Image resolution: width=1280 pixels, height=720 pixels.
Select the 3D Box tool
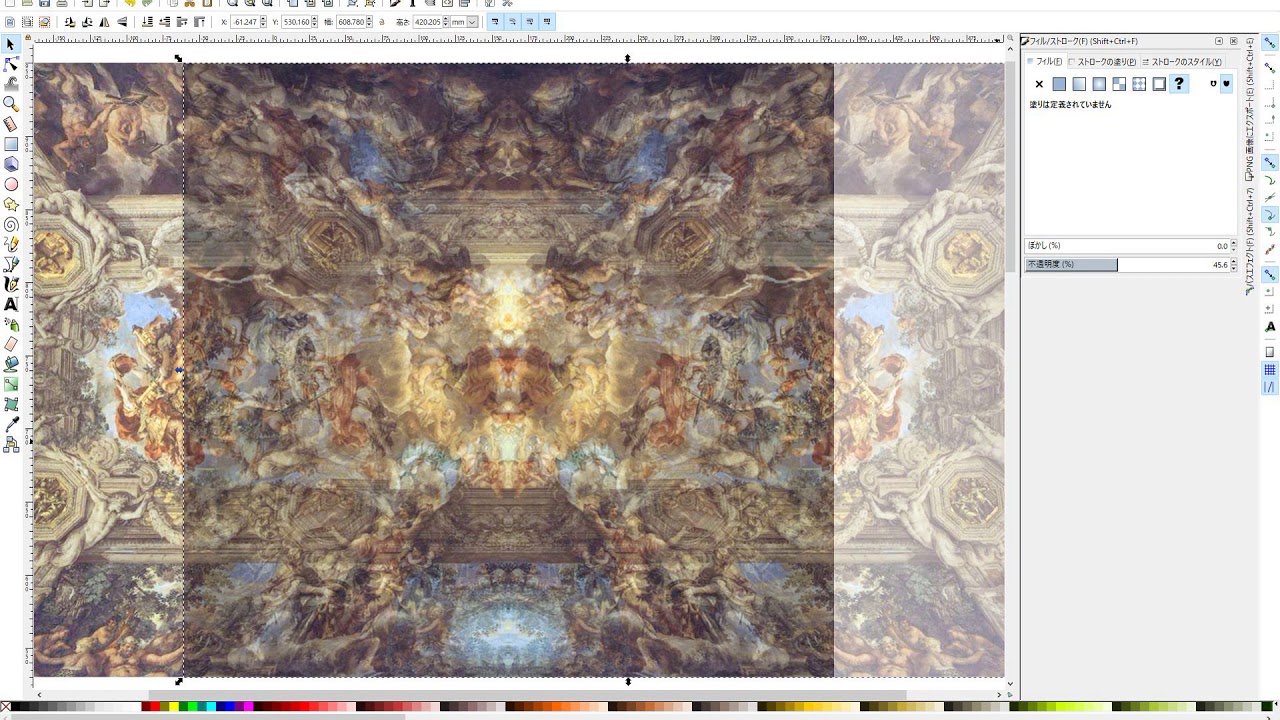[x=11, y=164]
